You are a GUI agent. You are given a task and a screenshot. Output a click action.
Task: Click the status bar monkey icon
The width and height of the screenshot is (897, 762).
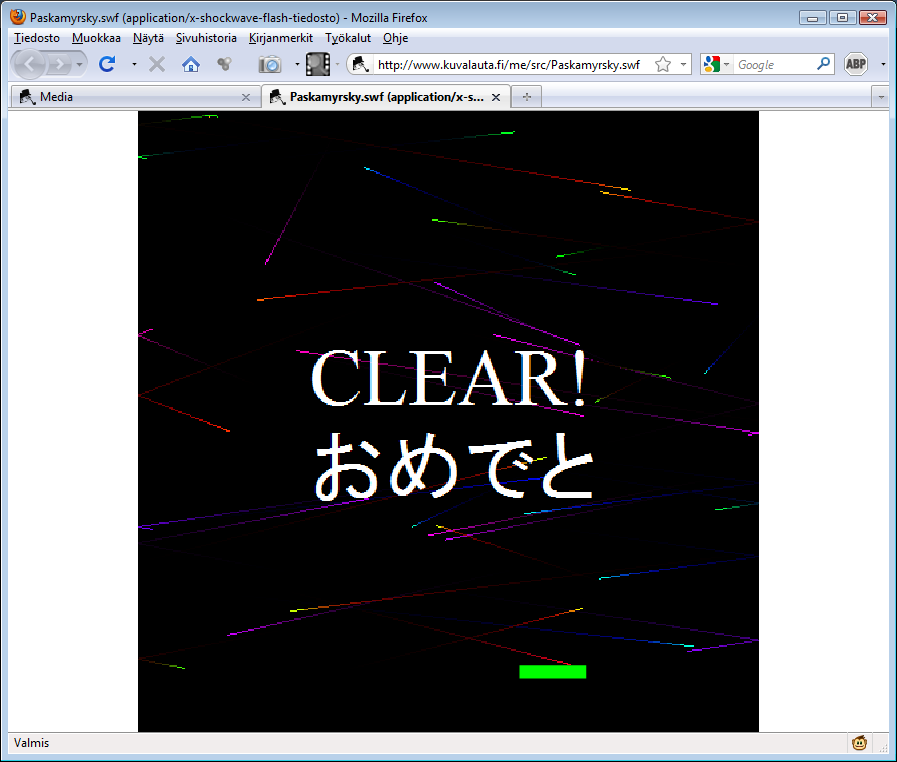pos(859,743)
